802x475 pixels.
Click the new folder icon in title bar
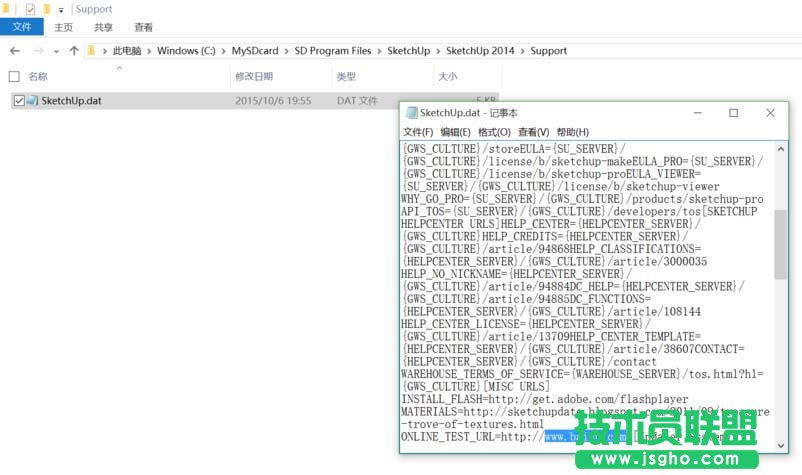pos(47,9)
